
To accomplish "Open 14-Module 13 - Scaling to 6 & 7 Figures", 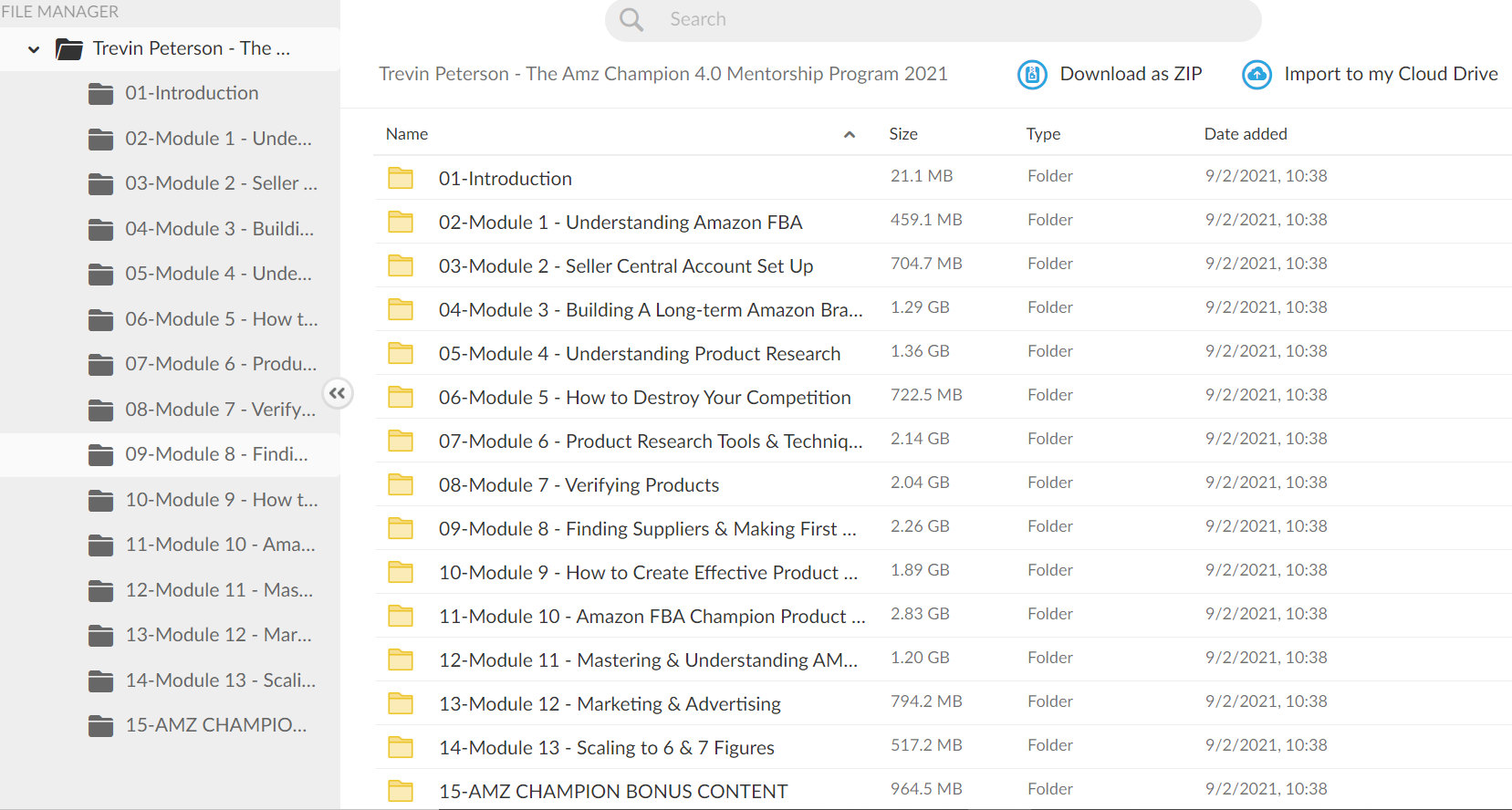I will pyautogui.click(x=606, y=748).
